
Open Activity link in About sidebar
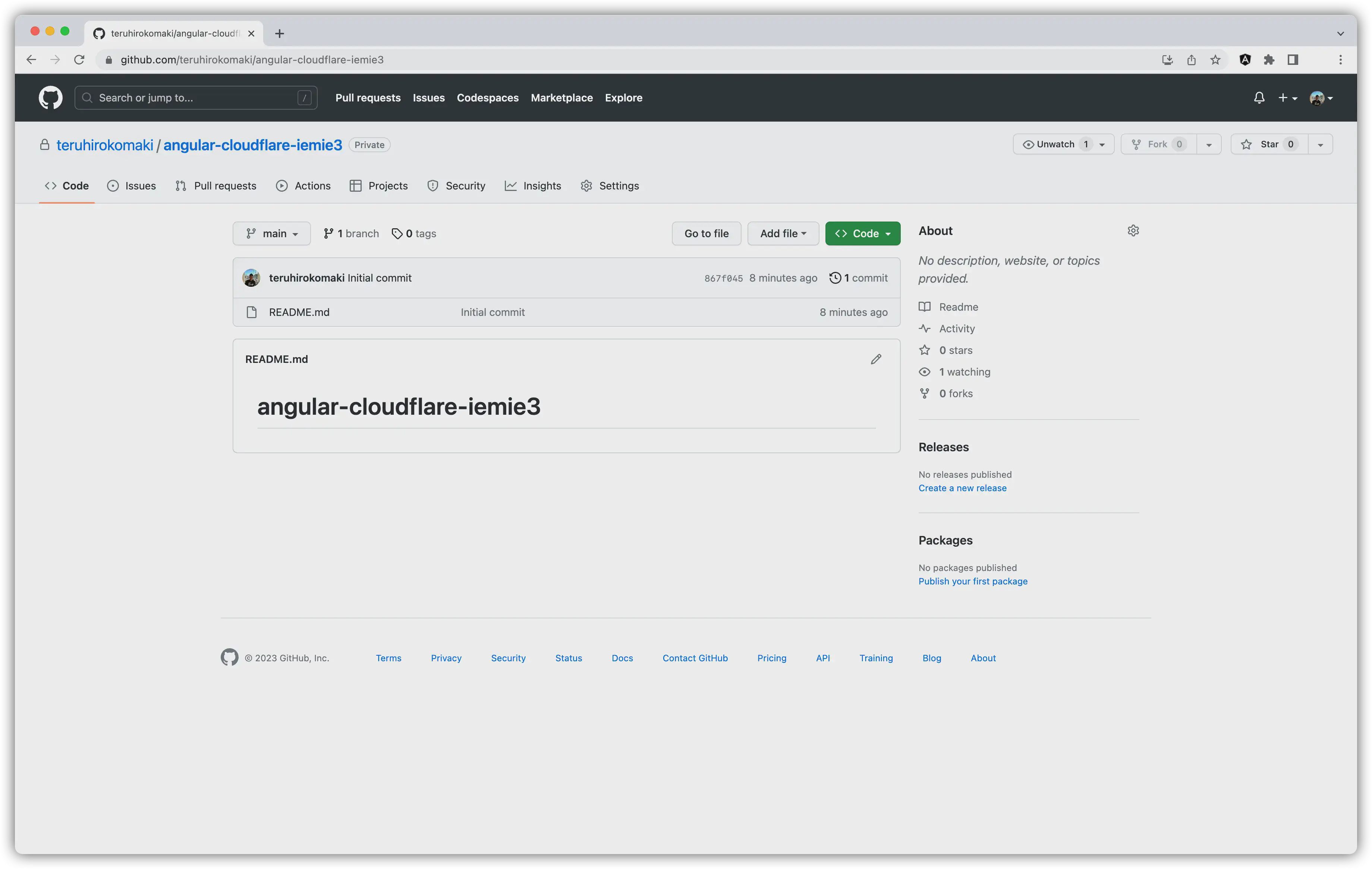click(x=946, y=328)
